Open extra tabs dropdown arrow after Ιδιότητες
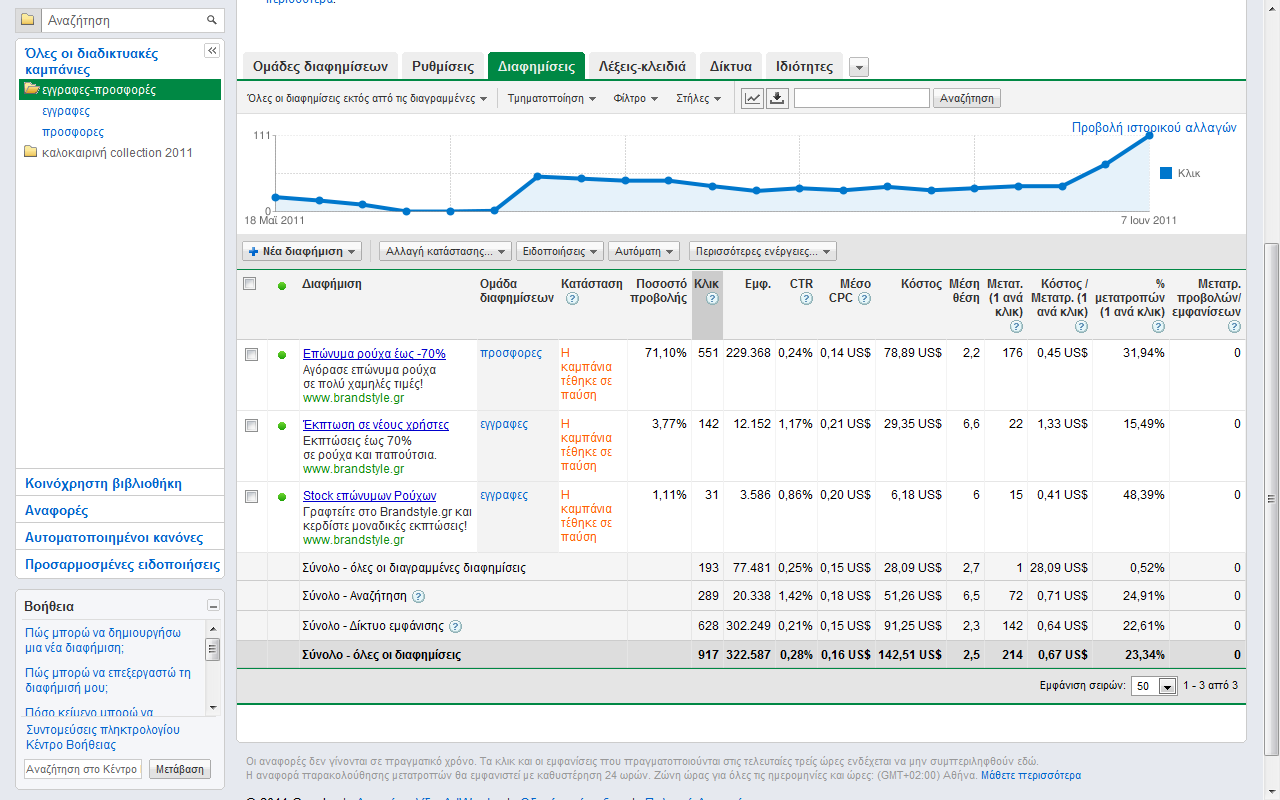 859,67
